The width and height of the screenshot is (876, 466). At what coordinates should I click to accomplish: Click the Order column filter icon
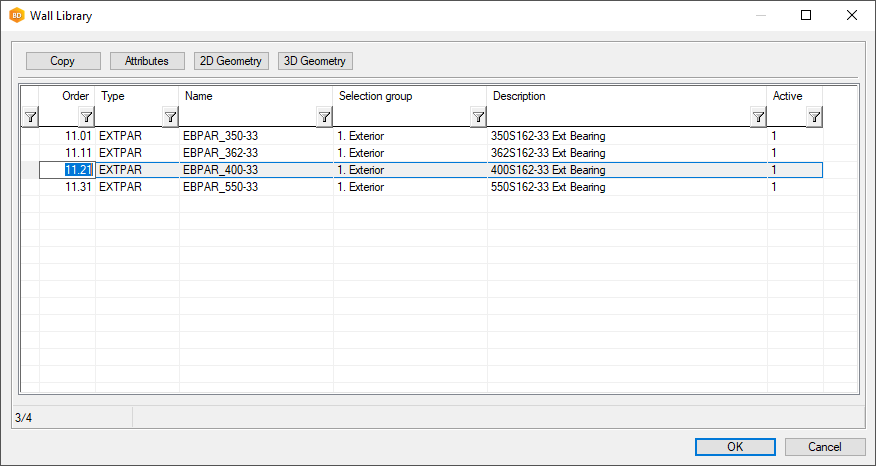[x=87, y=117]
